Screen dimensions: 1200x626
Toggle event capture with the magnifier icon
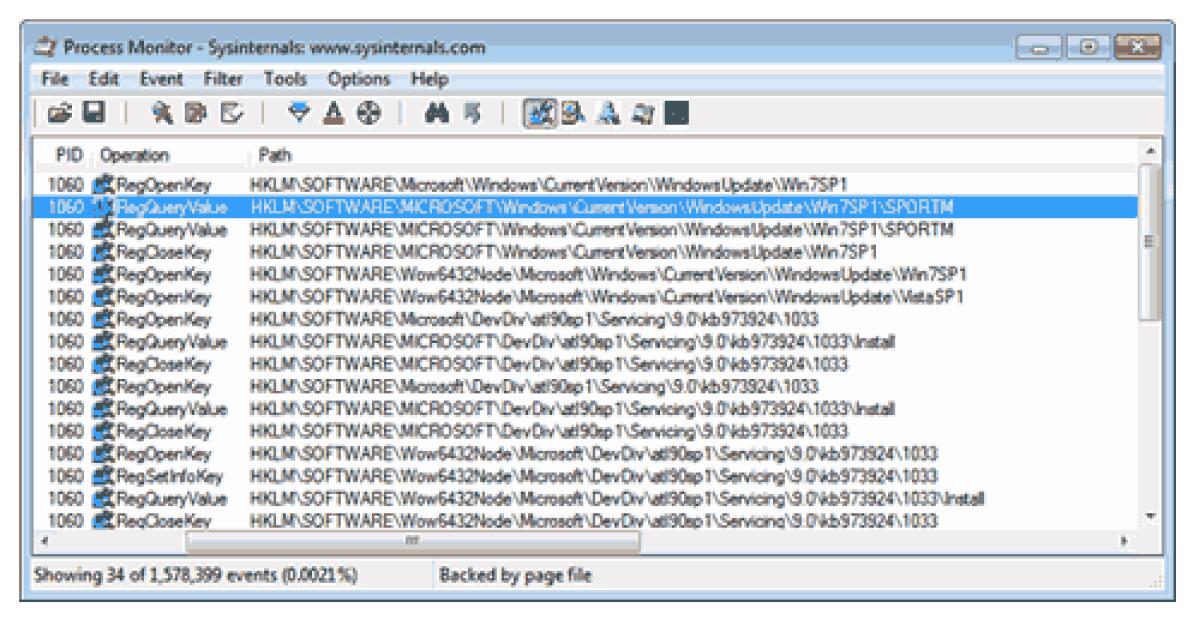click(161, 115)
